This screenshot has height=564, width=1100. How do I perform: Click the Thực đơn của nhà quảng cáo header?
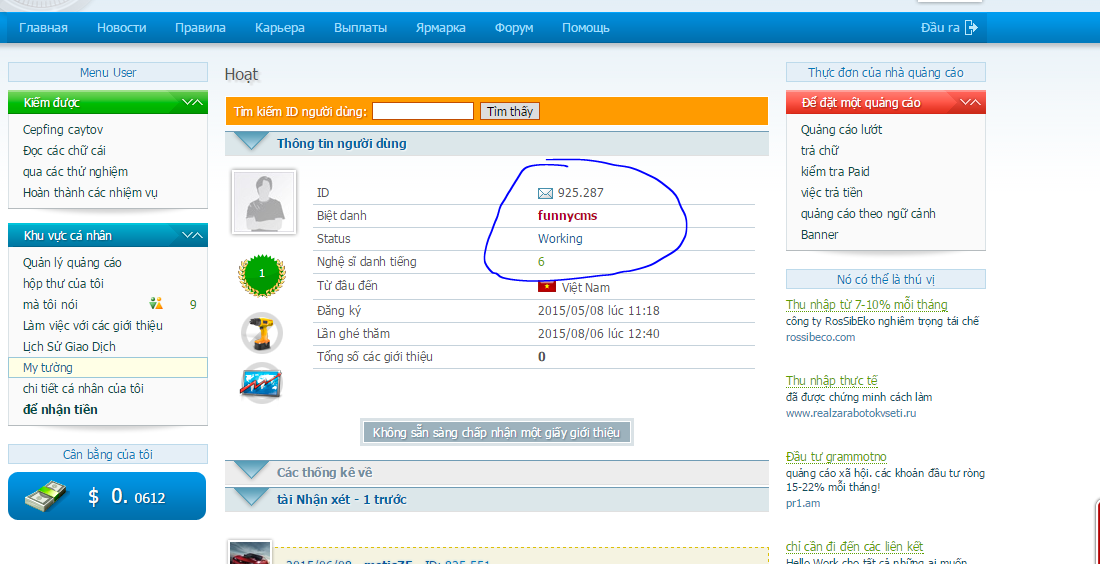[x=885, y=72]
